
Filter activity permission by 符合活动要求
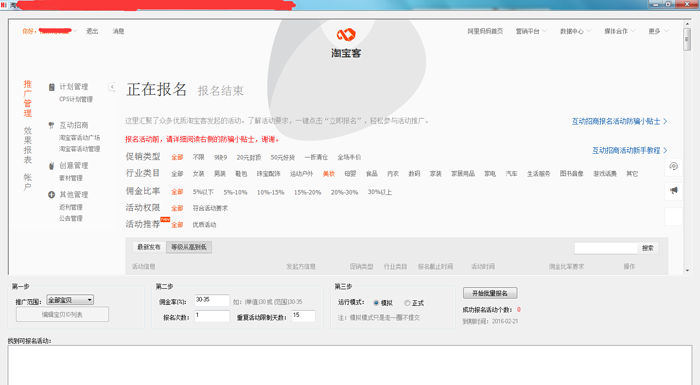(210, 208)
